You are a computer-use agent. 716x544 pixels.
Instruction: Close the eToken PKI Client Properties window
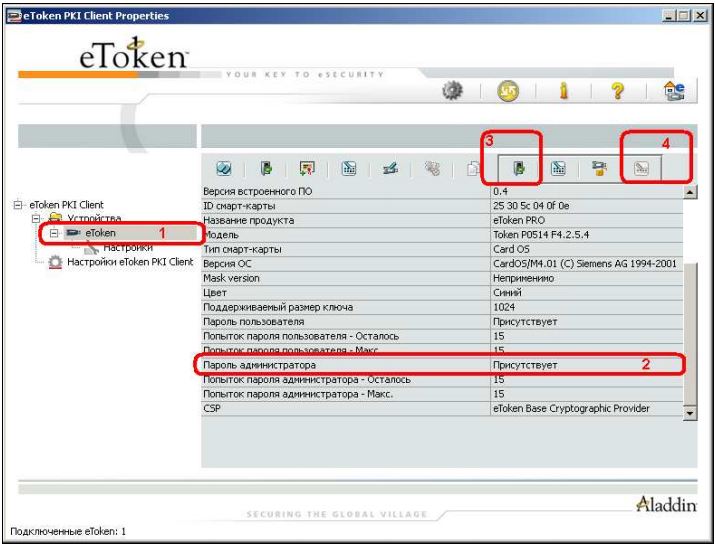(x=700, y=16)
